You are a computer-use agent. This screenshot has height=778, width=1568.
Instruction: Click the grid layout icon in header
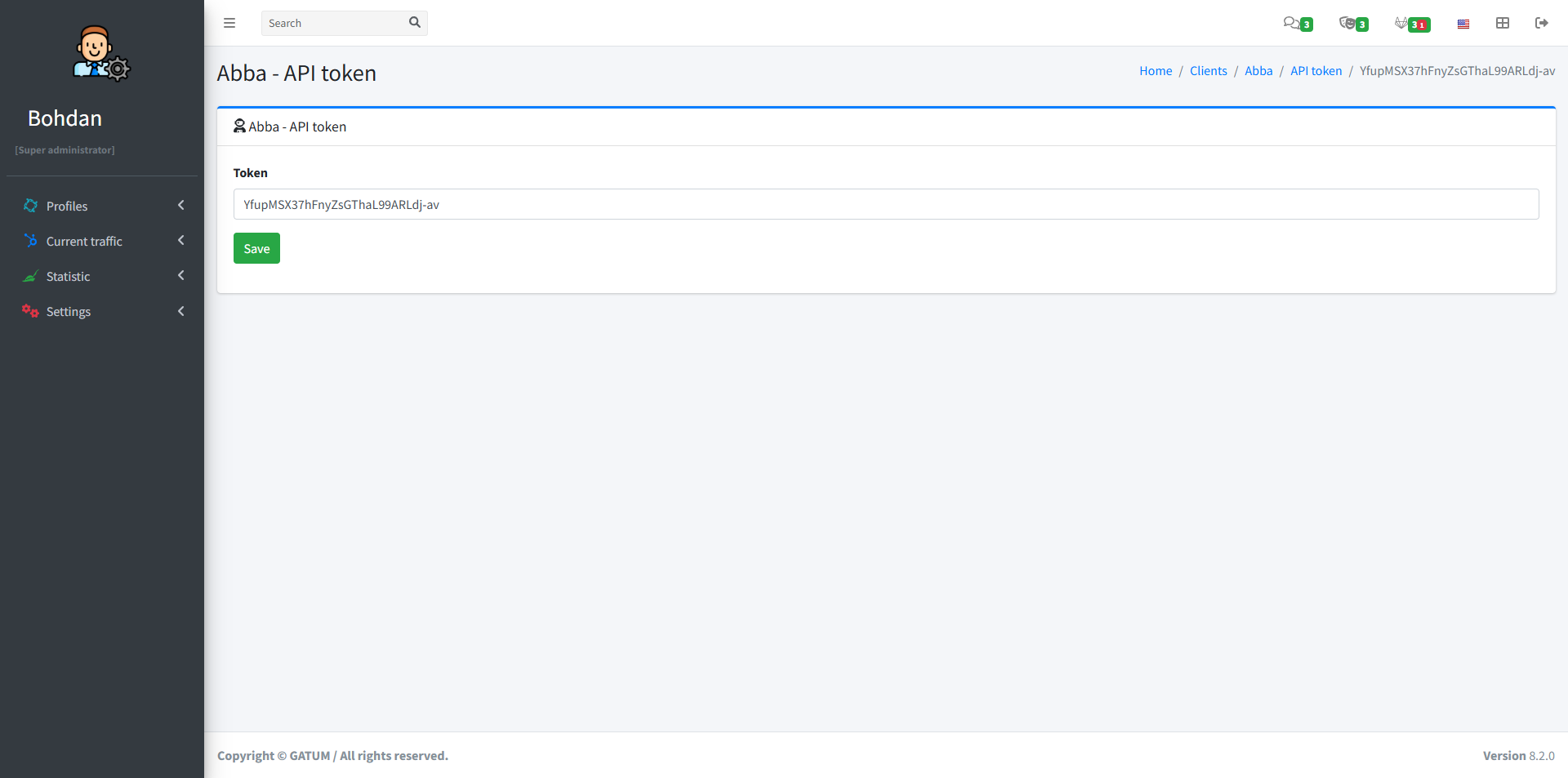tap(1503, 23)
